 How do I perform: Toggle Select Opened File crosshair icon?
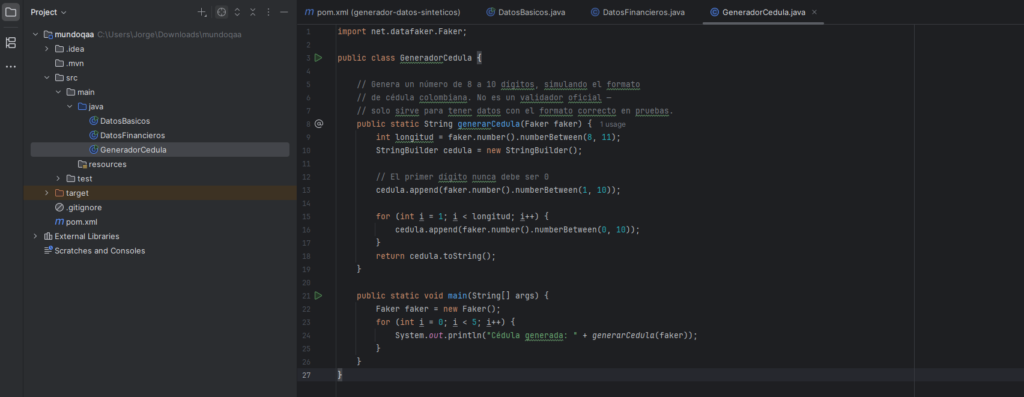click(221, 12)
